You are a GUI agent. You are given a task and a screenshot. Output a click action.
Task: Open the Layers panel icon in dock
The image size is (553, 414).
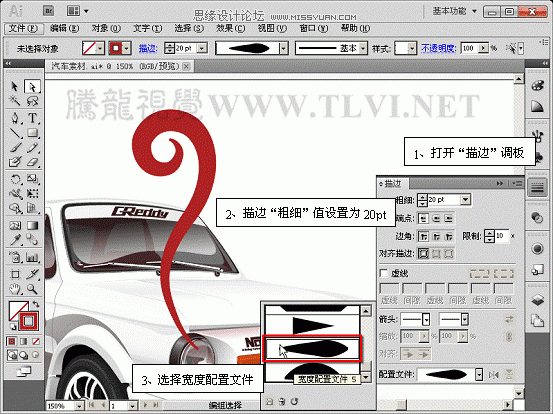(x=537, y=300)
